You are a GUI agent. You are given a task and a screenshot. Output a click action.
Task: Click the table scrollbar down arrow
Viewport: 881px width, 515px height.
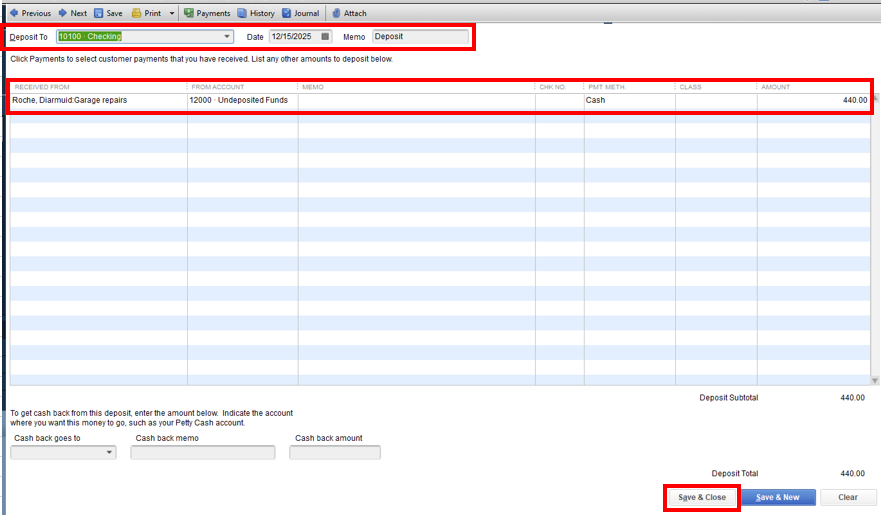(x=875, y=381)
